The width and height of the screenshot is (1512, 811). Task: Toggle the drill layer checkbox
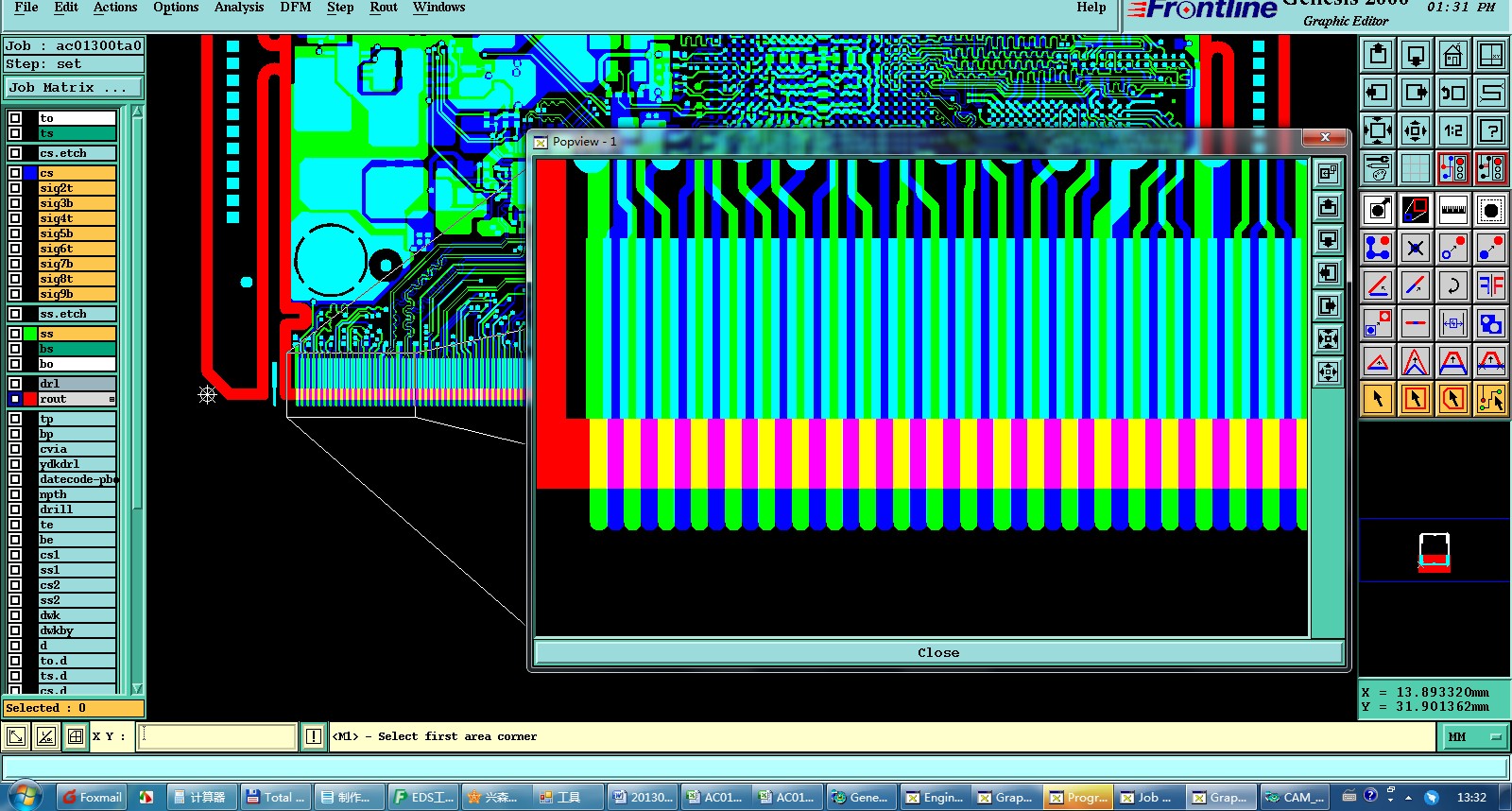click(15, 509)
